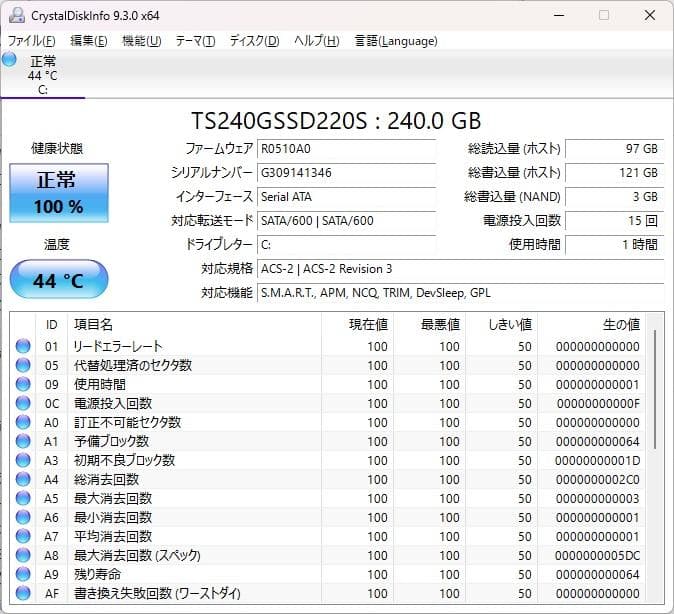The height and width of the screenshot is (614, 674).
Task: Click status orb for A5 最大消去回数
Action: pos(23,498)
